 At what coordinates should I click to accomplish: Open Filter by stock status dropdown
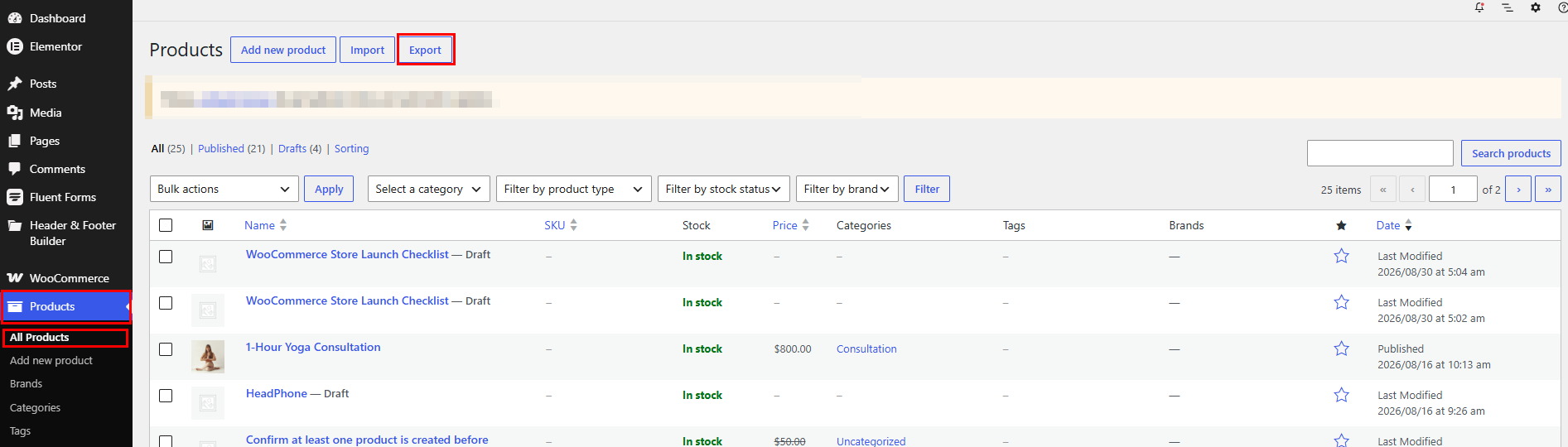coord(724,189)
